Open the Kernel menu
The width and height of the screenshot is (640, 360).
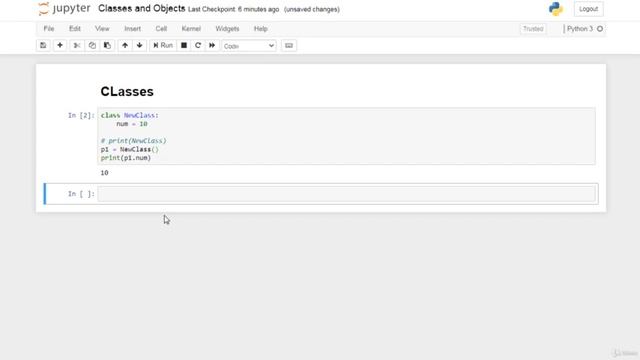pos(191,29)
